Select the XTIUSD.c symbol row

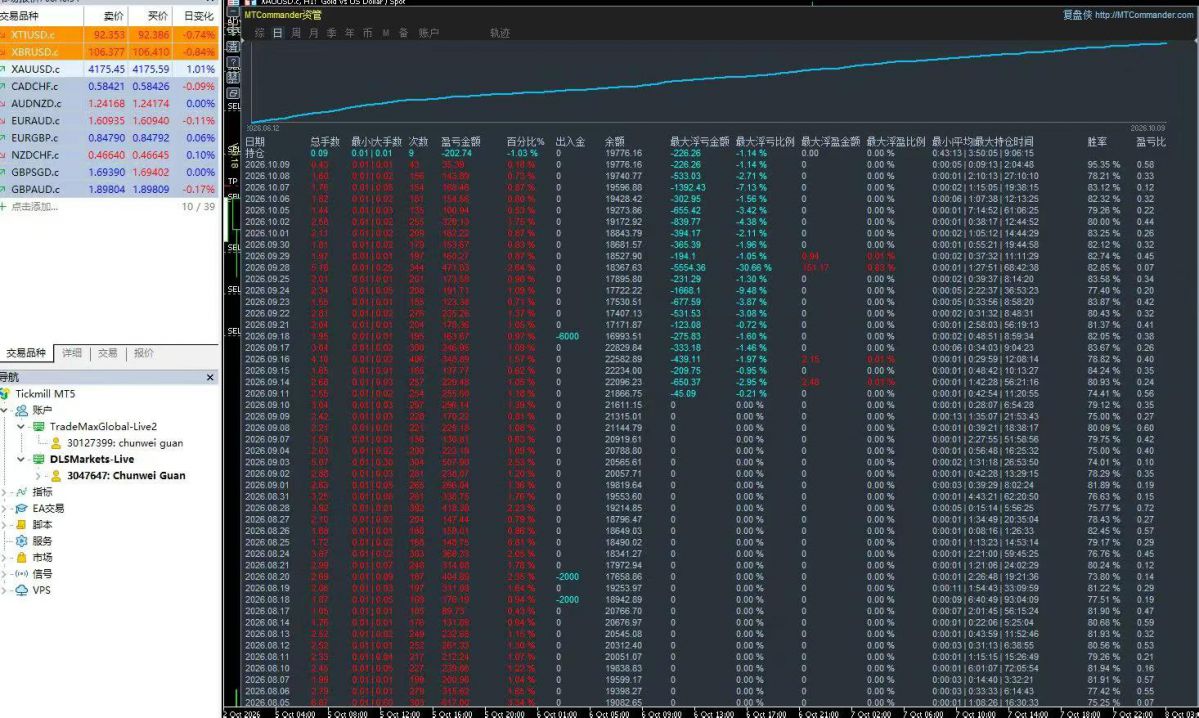pyautogui.click(x=109, y=34)
